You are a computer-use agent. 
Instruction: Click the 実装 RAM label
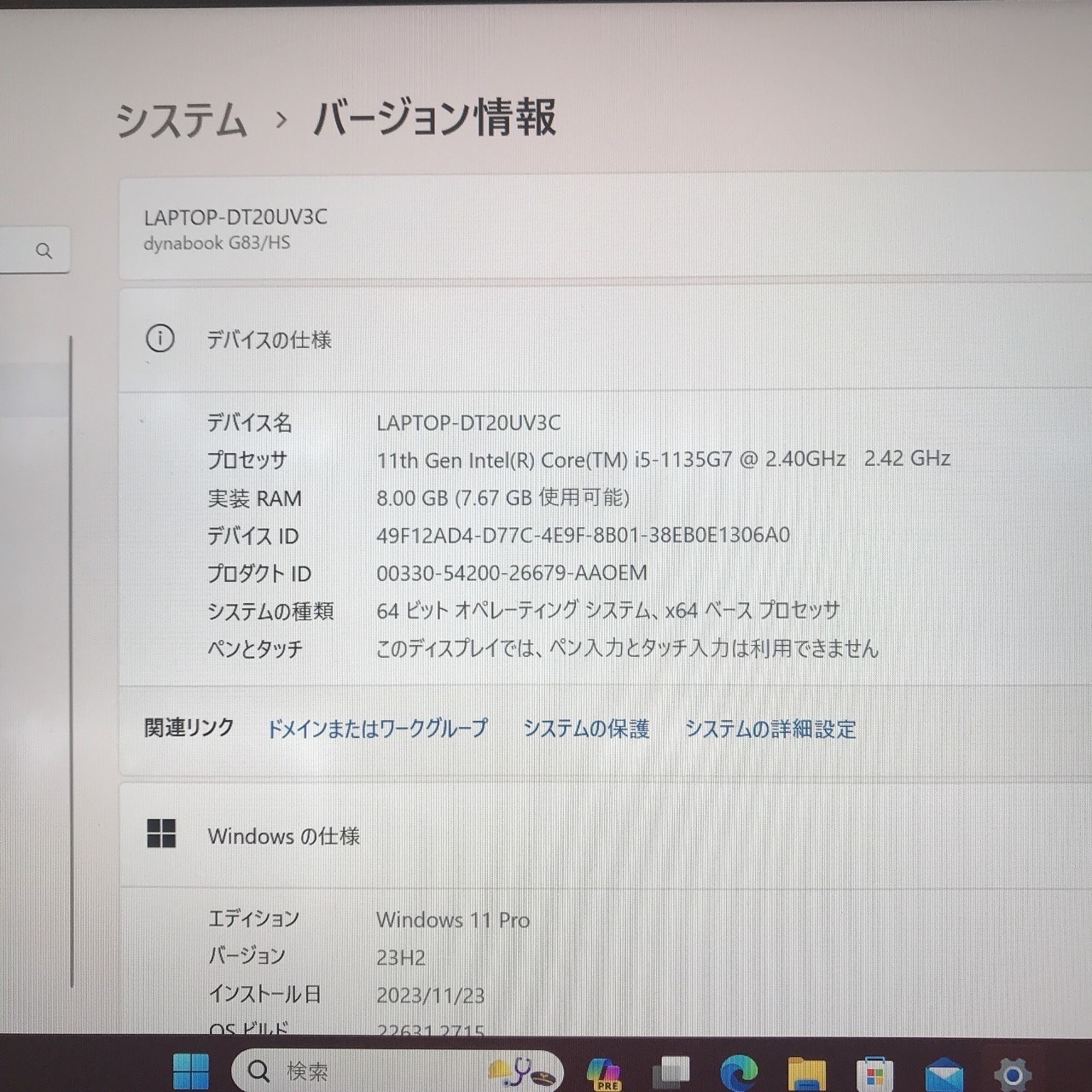(254, 498)
